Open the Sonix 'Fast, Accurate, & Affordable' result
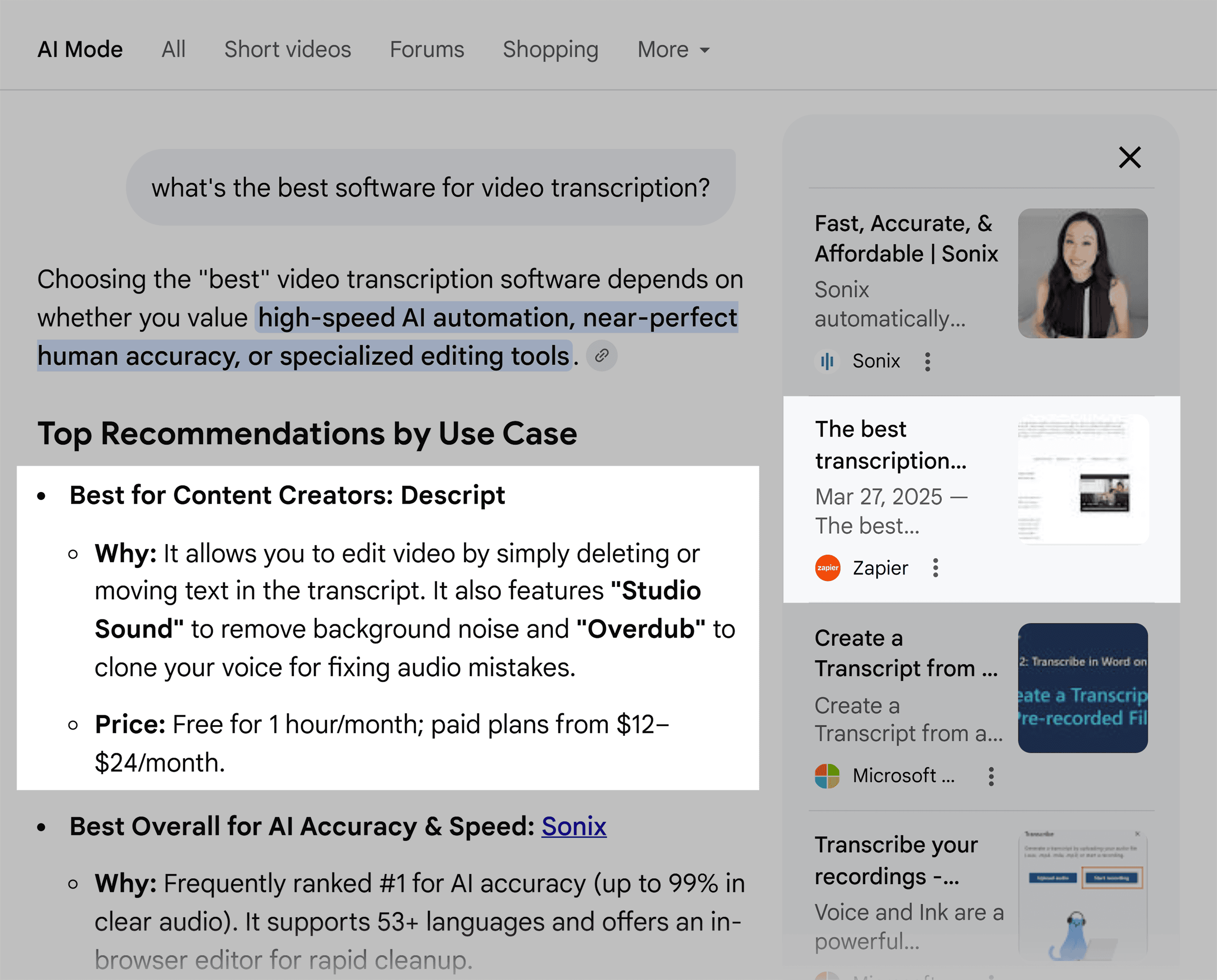1217x980 pixels. (x=906, y=239)
